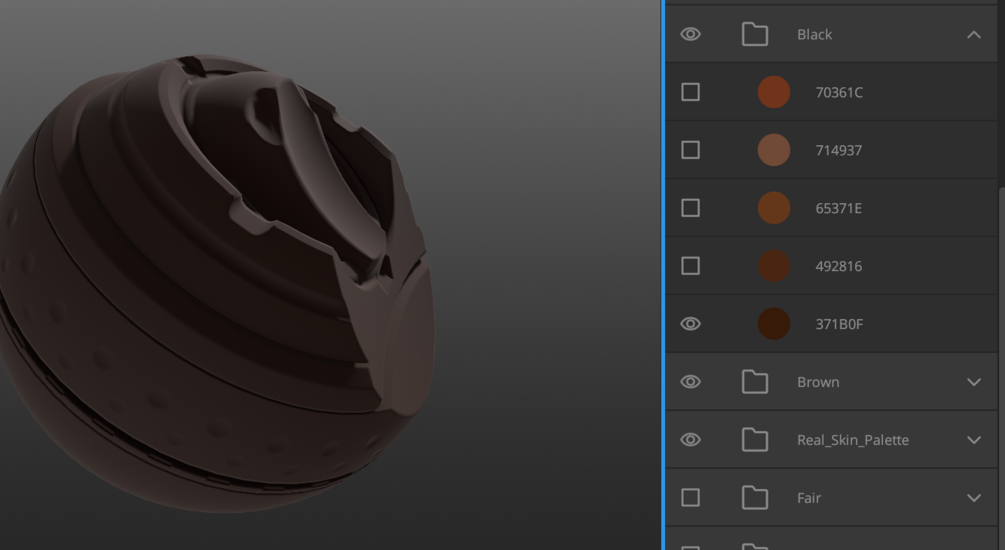Select the 371B0F label text

(839, 324)
